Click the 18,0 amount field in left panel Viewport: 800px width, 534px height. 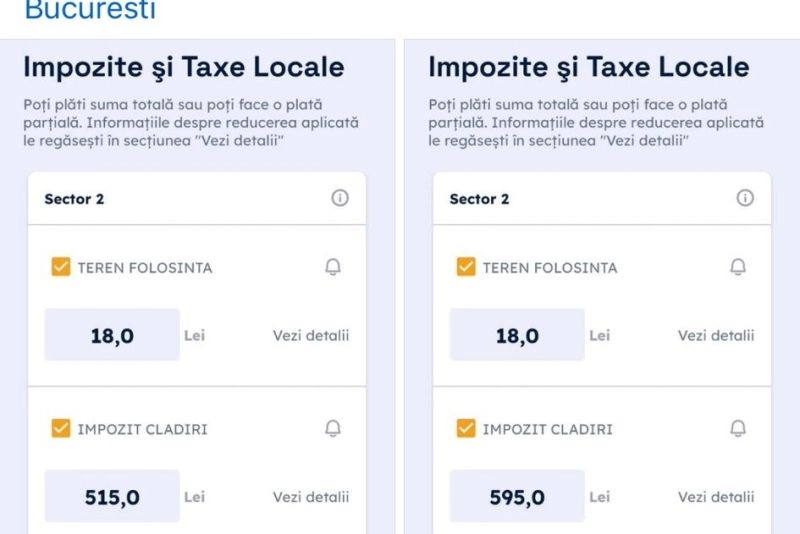coord(112,335)
